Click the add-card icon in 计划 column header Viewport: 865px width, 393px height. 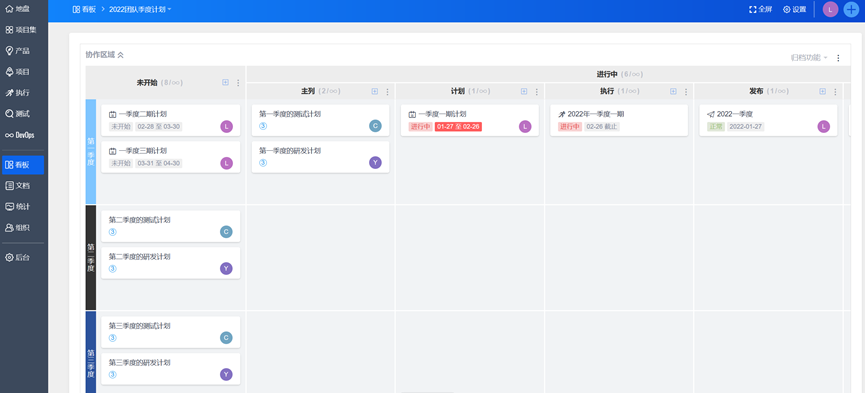tap(524, 91)
